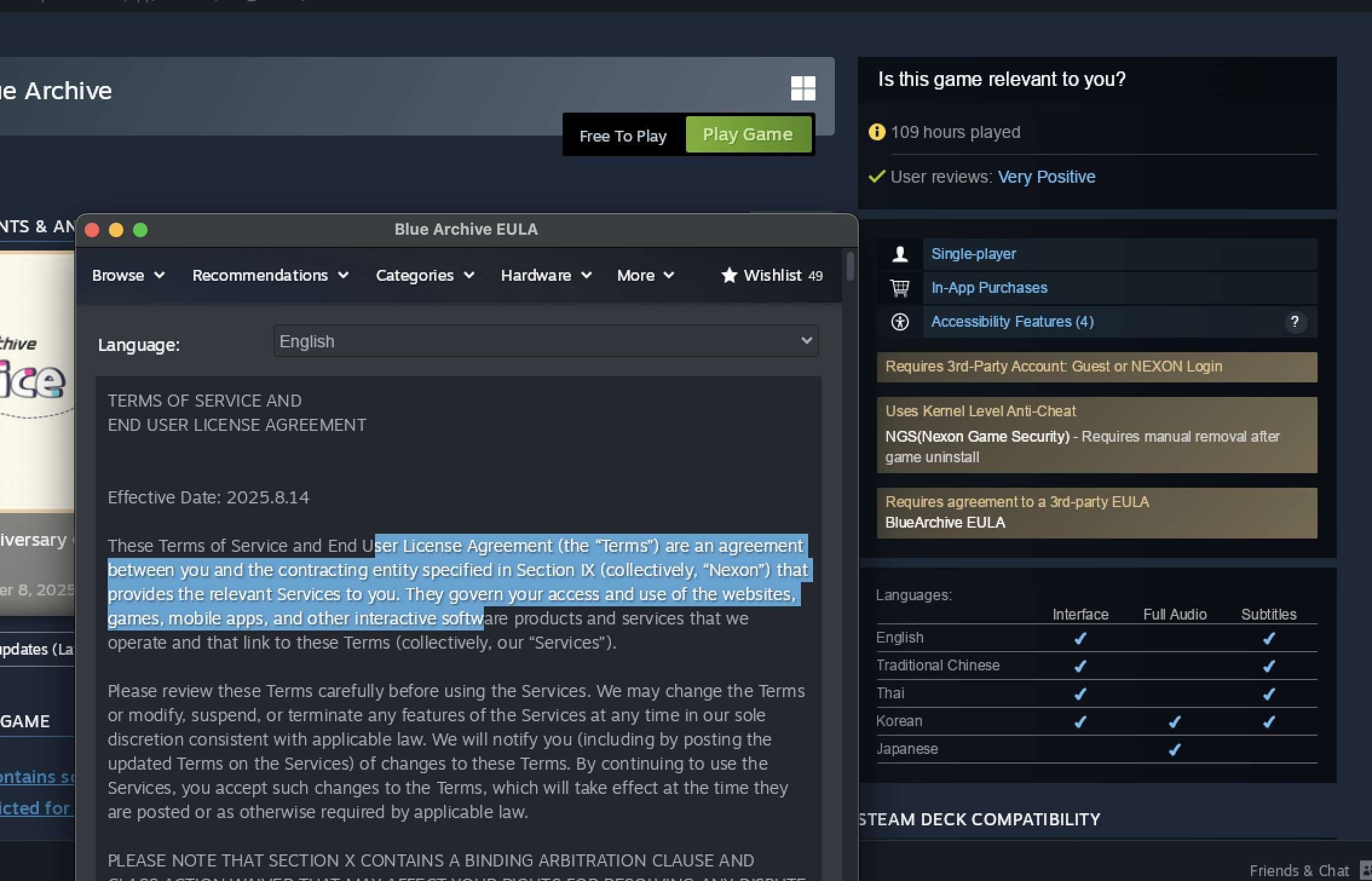This screenshot has height=881, width=1372.
Task: Open the More menu
Action: (x=645, y=275)
